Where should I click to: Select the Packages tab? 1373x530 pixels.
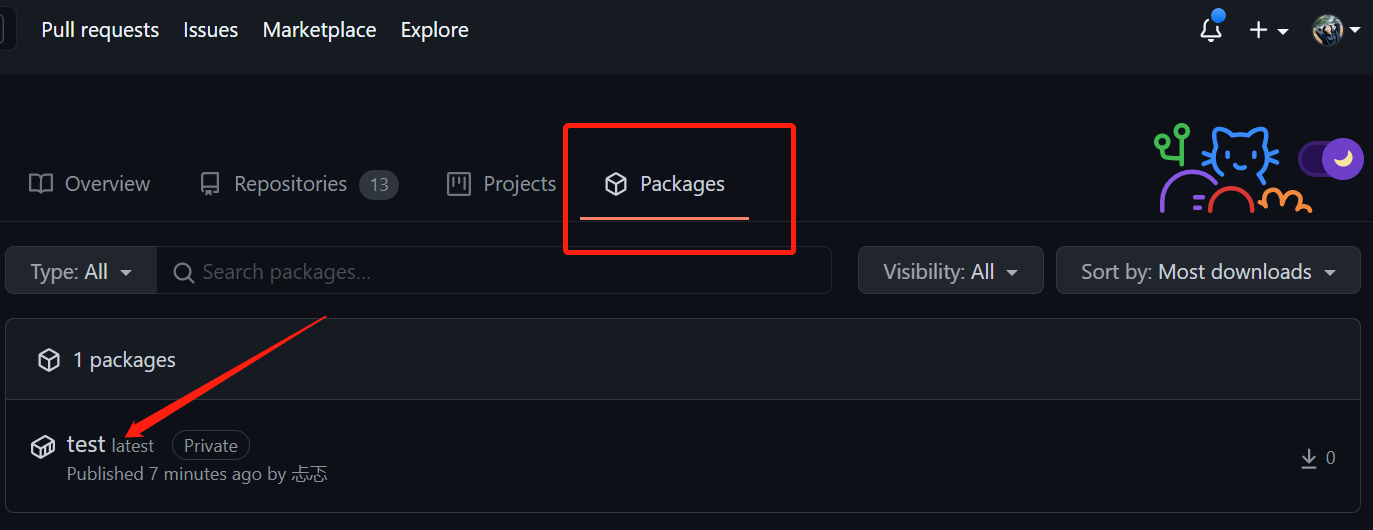(x=665, y=184)
